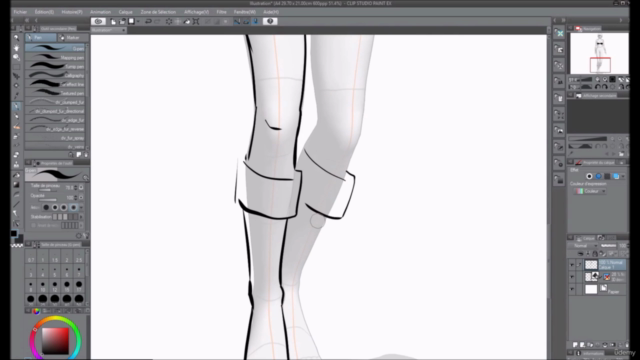Select the Eraser tool

(16, 154)
